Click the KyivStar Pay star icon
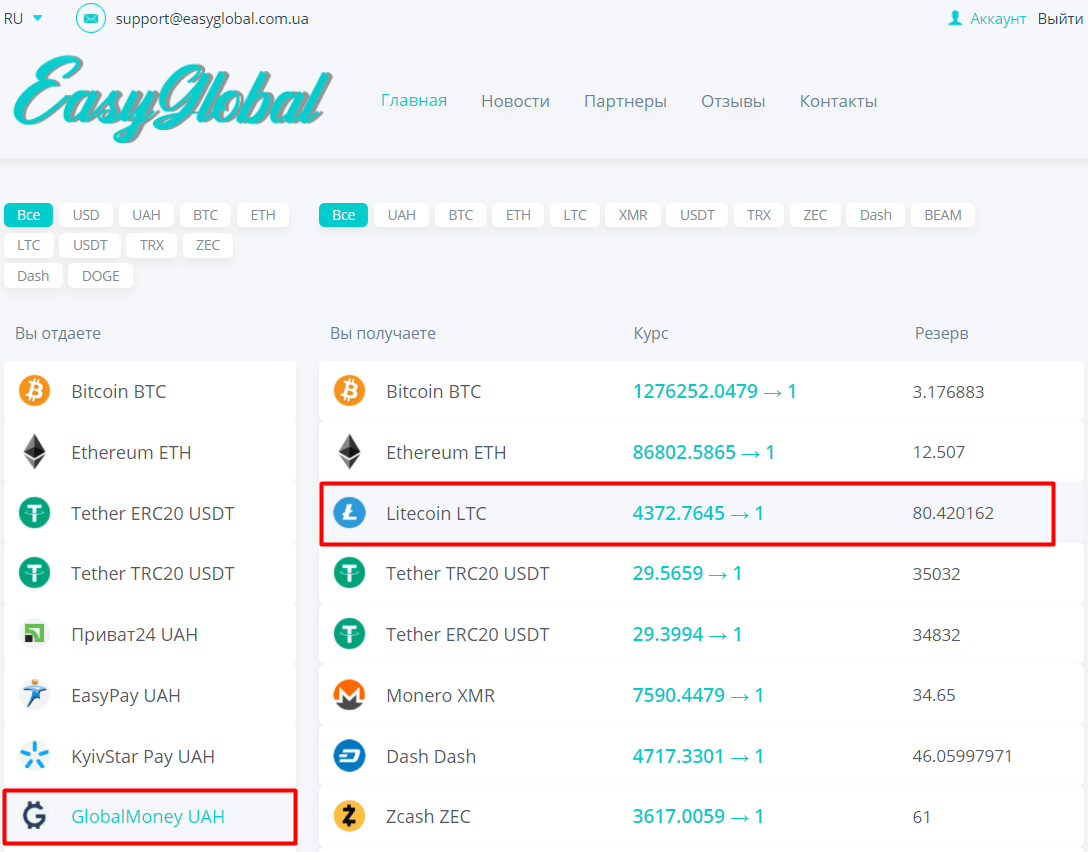 35,756
